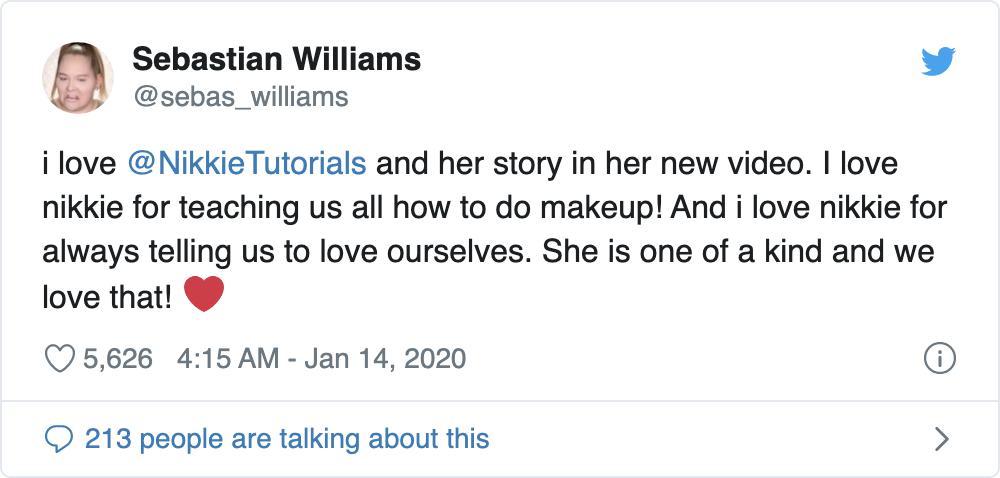The image size is (1000, 478).
Task: Click the red heart emoji in tweet
Action: click(204, 296)
